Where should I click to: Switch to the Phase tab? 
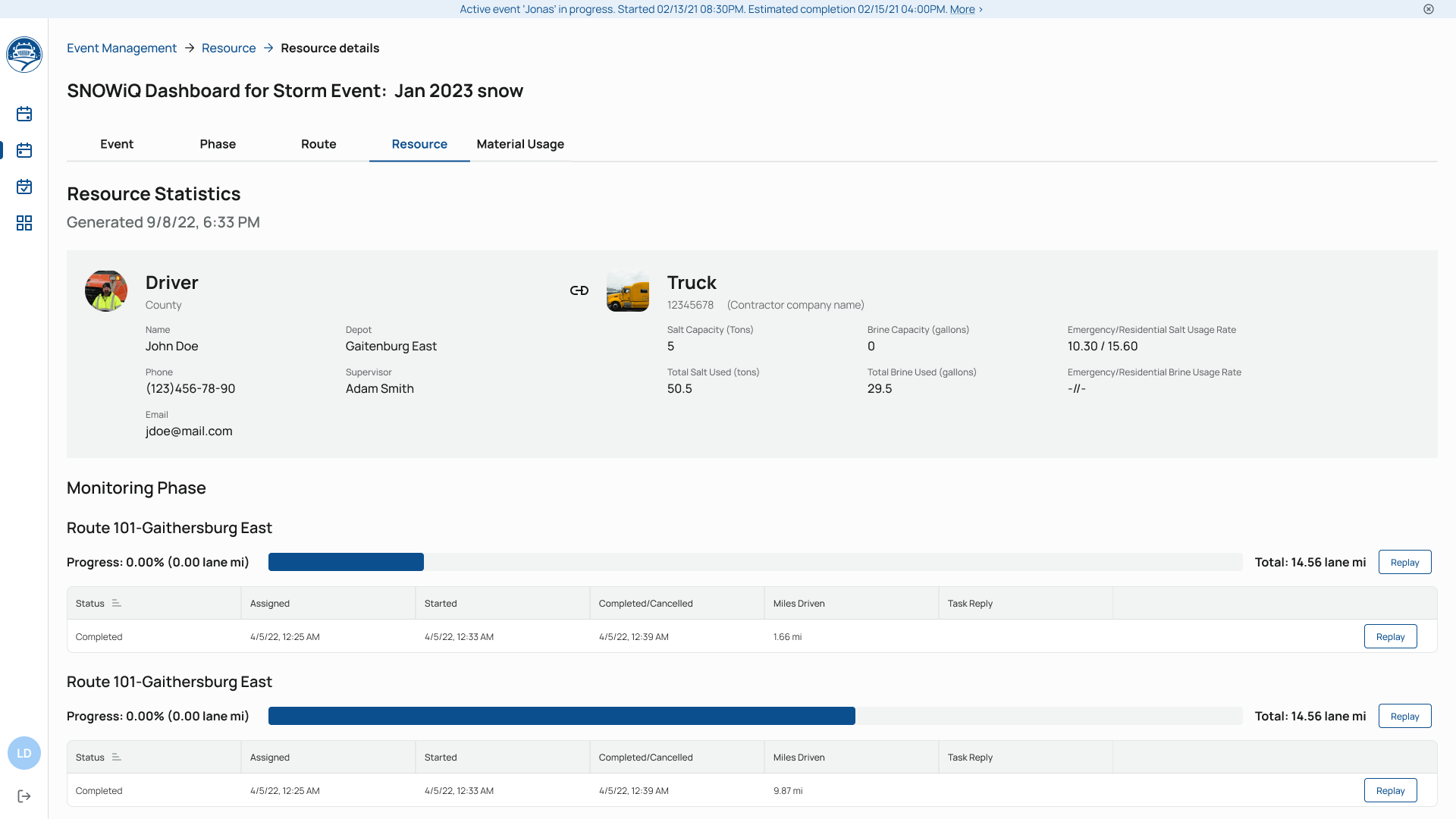click(x=218, y=144)
